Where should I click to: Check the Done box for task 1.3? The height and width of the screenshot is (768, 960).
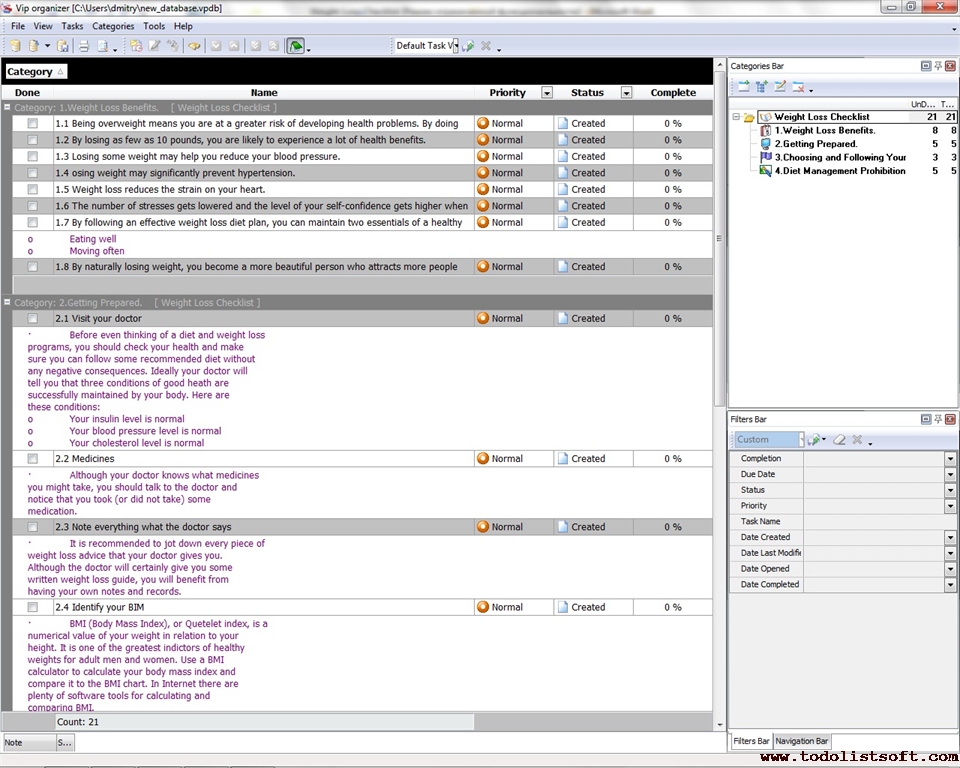tap(33, 157)
